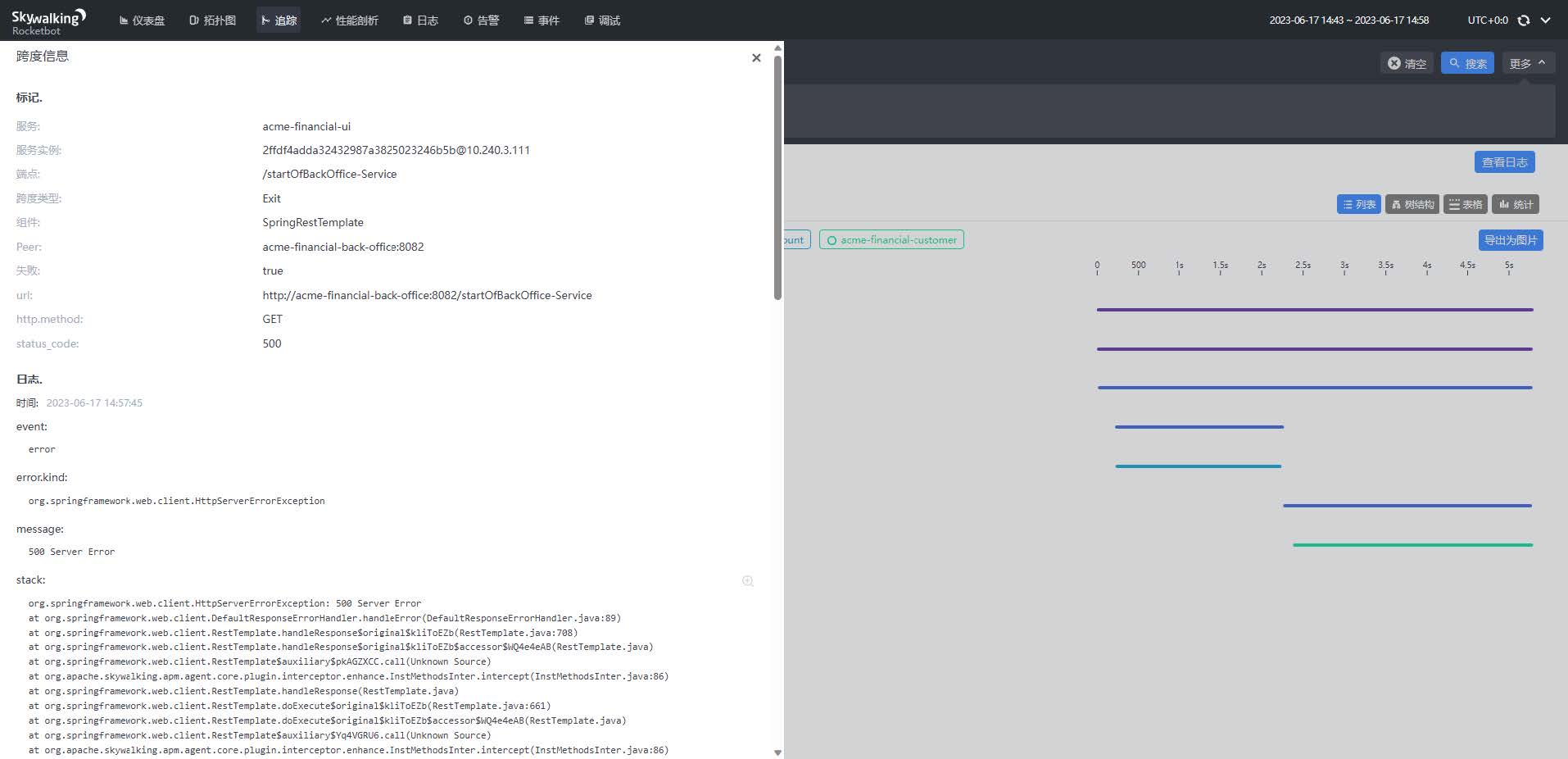Go to the 日志 log tab
This screenshot has height=759, width=1568.
point(420,20)
